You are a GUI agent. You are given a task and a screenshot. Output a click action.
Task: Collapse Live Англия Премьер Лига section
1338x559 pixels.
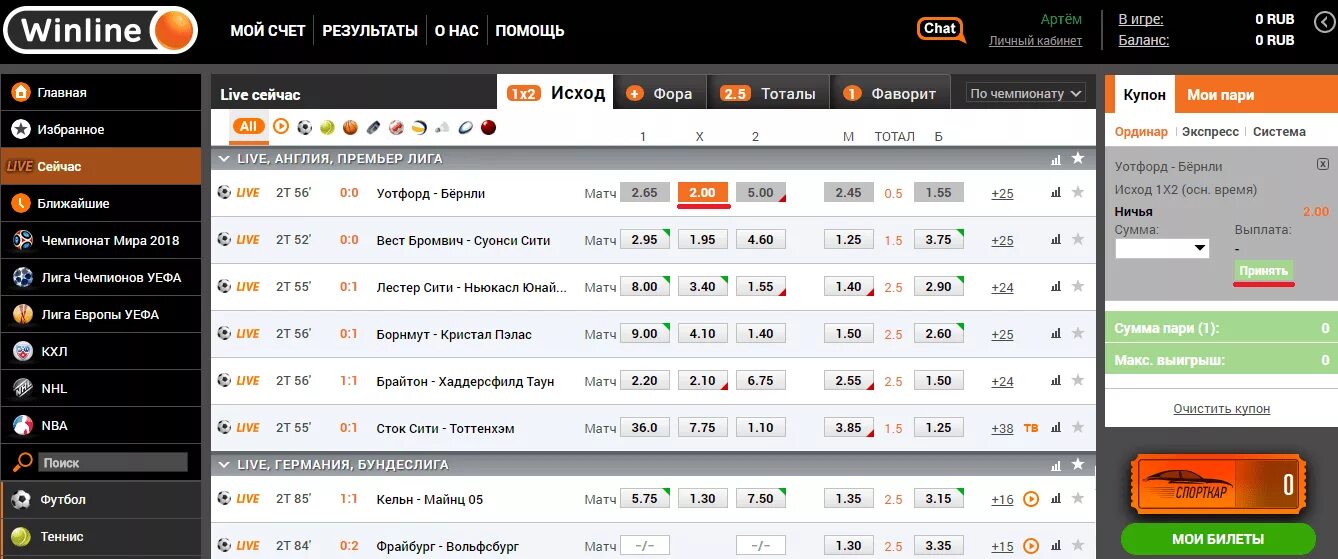click(223, 159)
